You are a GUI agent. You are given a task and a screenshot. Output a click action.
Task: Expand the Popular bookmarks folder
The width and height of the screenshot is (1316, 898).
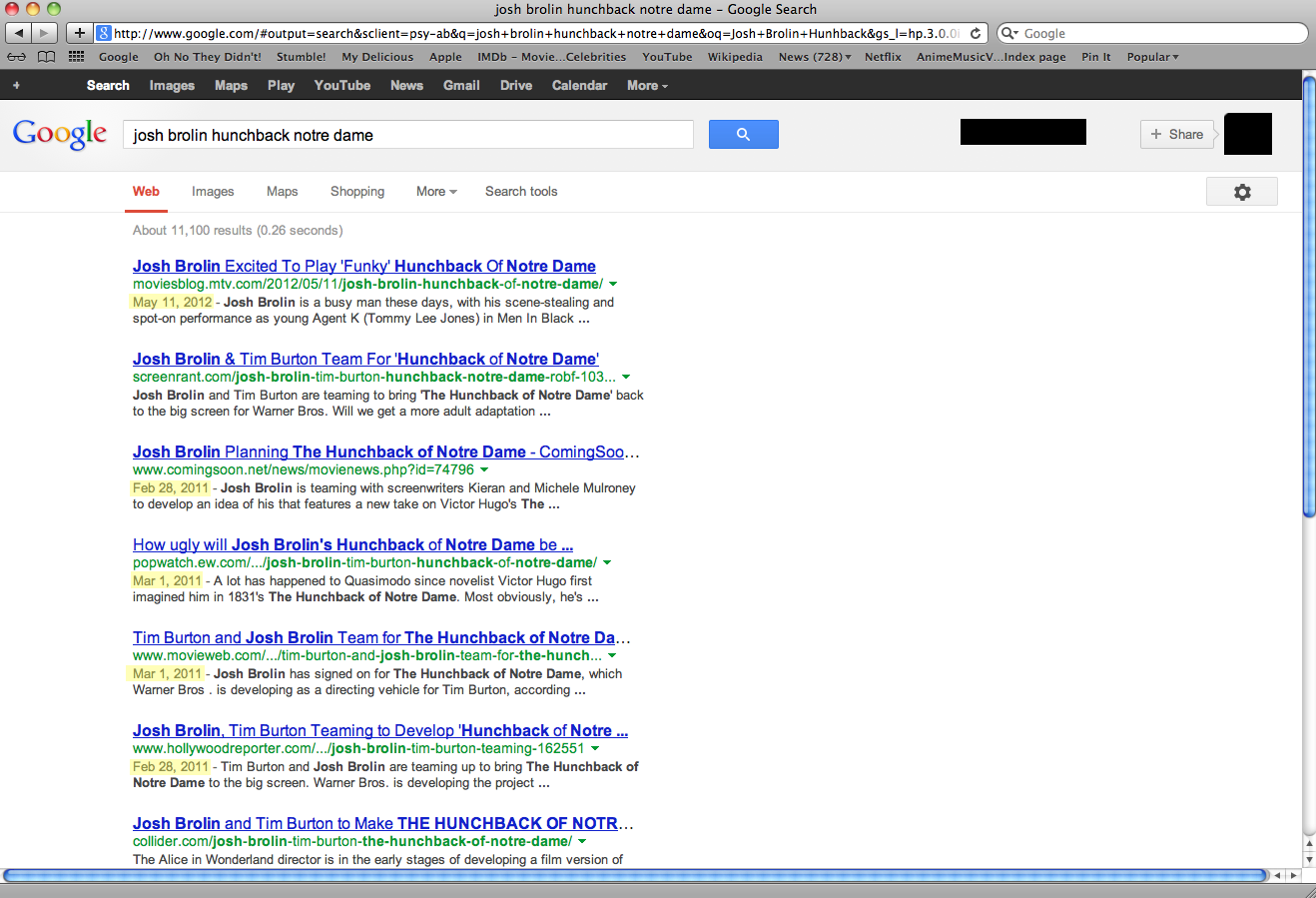[1152, 57]
